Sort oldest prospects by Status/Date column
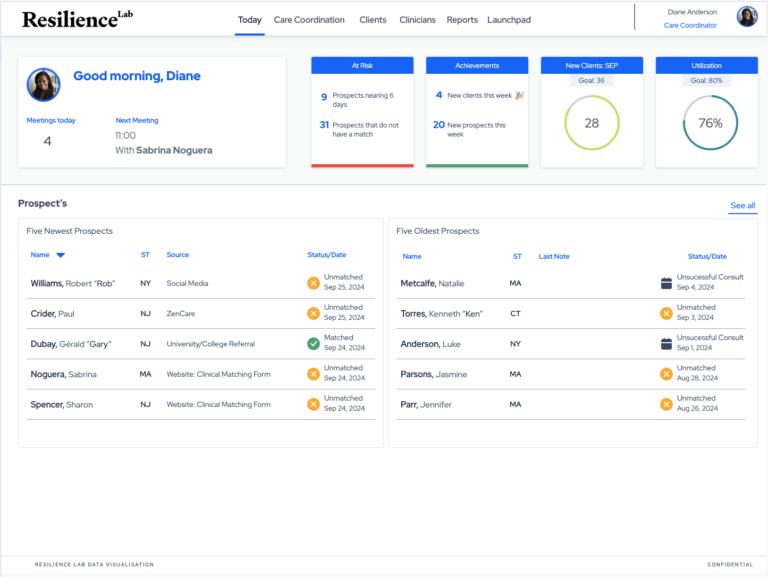This screenshot has width=768, height=577. pos(707,256)
